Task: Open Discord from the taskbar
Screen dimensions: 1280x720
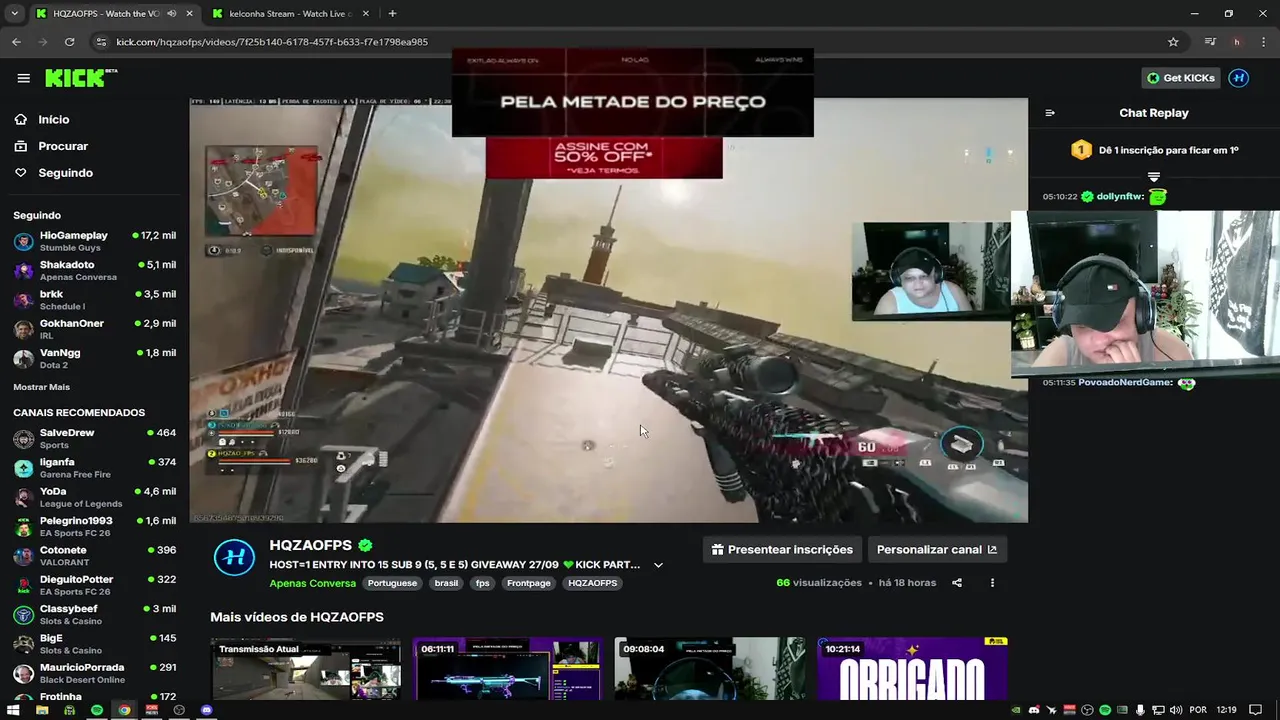Action: pos(207,710)
